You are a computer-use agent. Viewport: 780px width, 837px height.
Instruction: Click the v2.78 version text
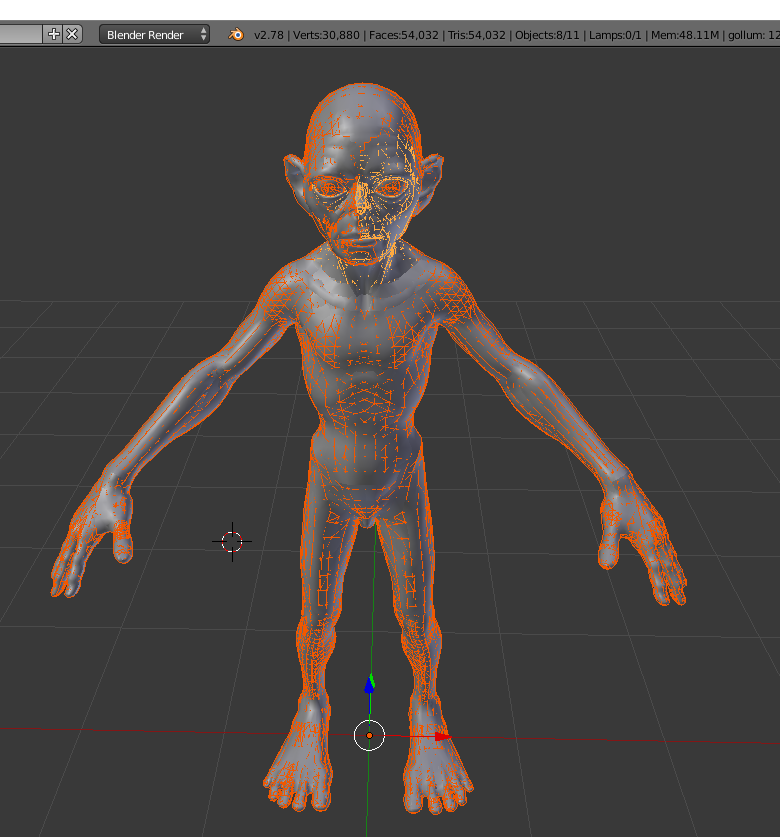269,35
